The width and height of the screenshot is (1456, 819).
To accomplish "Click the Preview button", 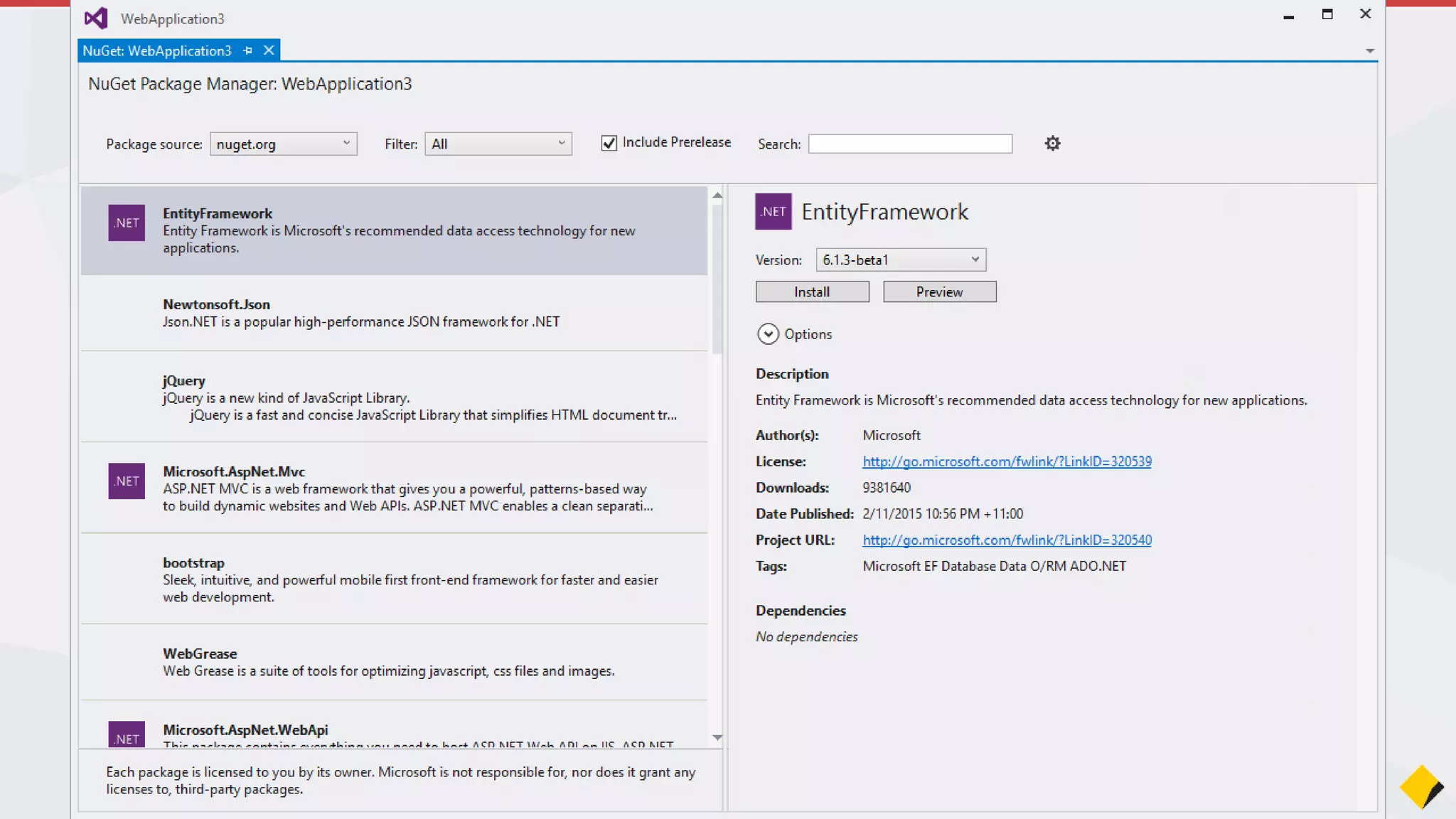I will pyautogui.click(x=939, y=291).
